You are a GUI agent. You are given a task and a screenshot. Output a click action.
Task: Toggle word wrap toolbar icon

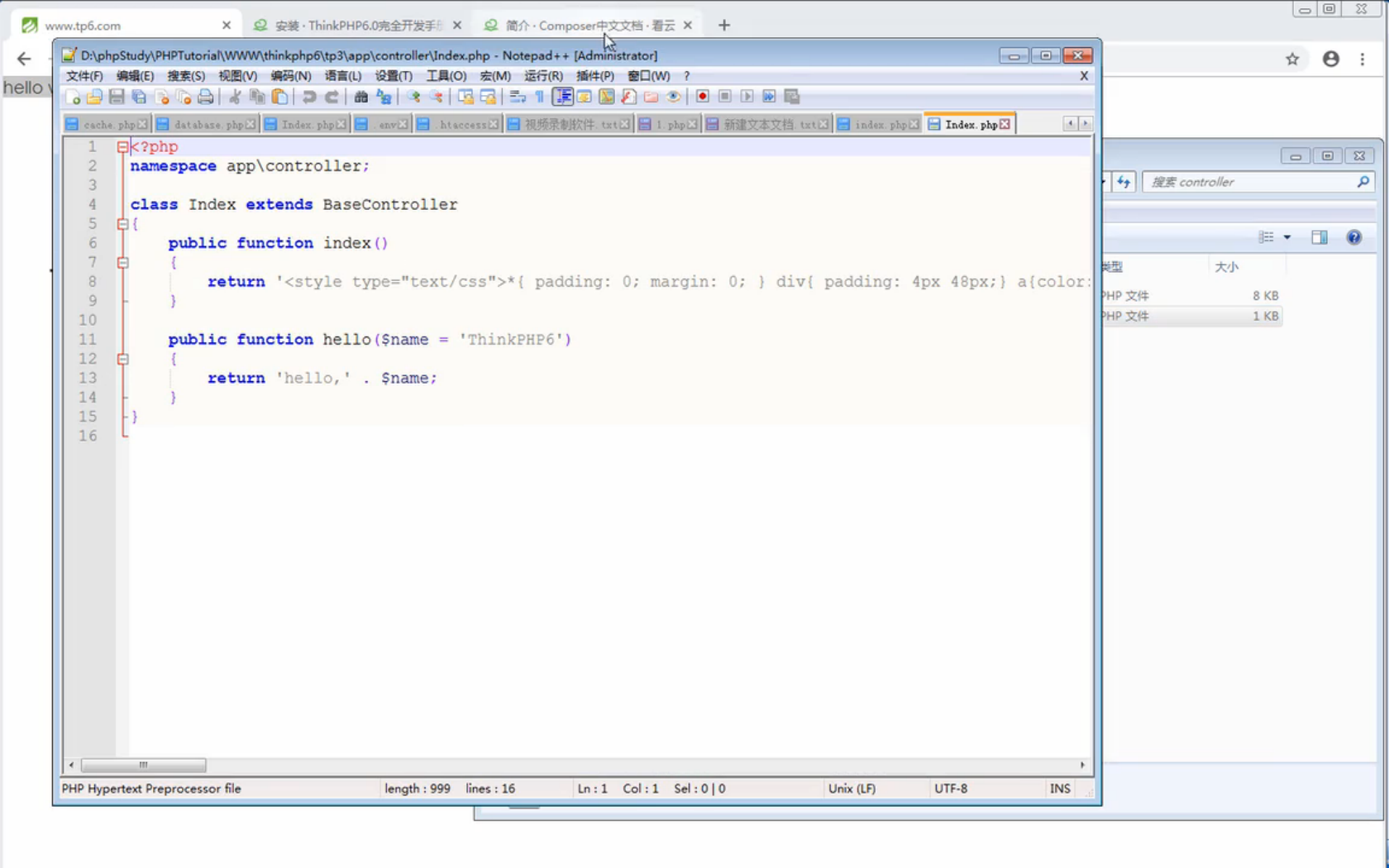click(x=518, y=97)
